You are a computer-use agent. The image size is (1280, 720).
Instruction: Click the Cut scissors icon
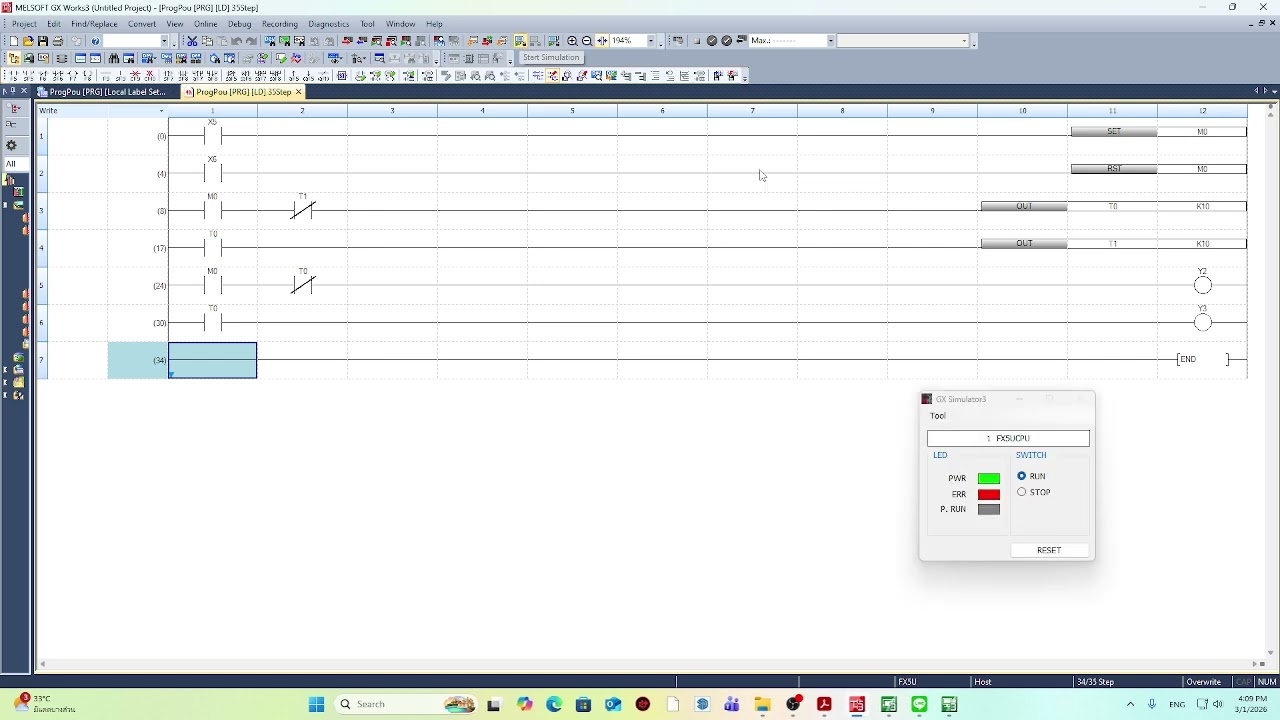pyautogui.click(x=192, y=41)
